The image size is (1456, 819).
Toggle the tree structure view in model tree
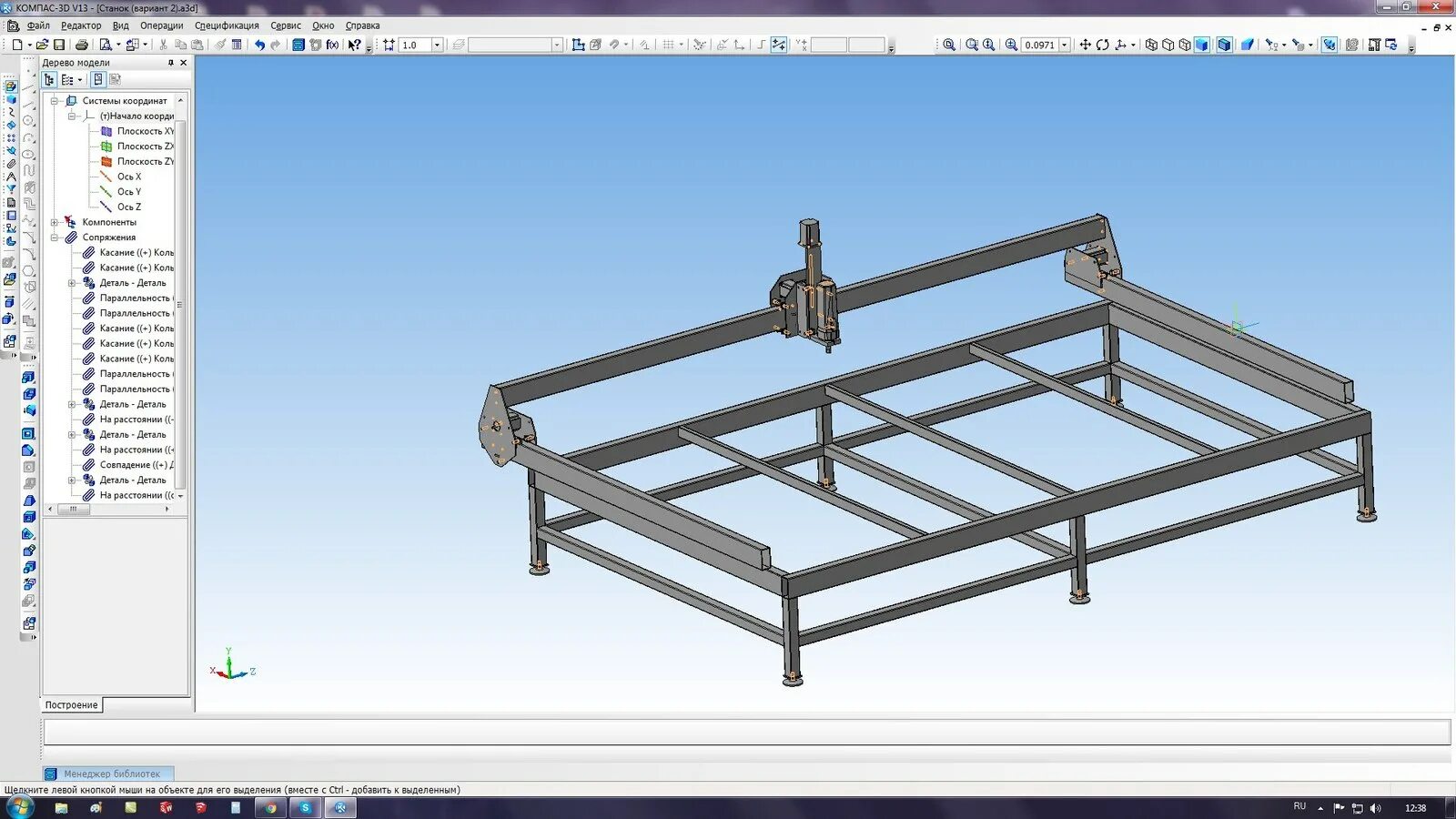click(x=49, y=80)
